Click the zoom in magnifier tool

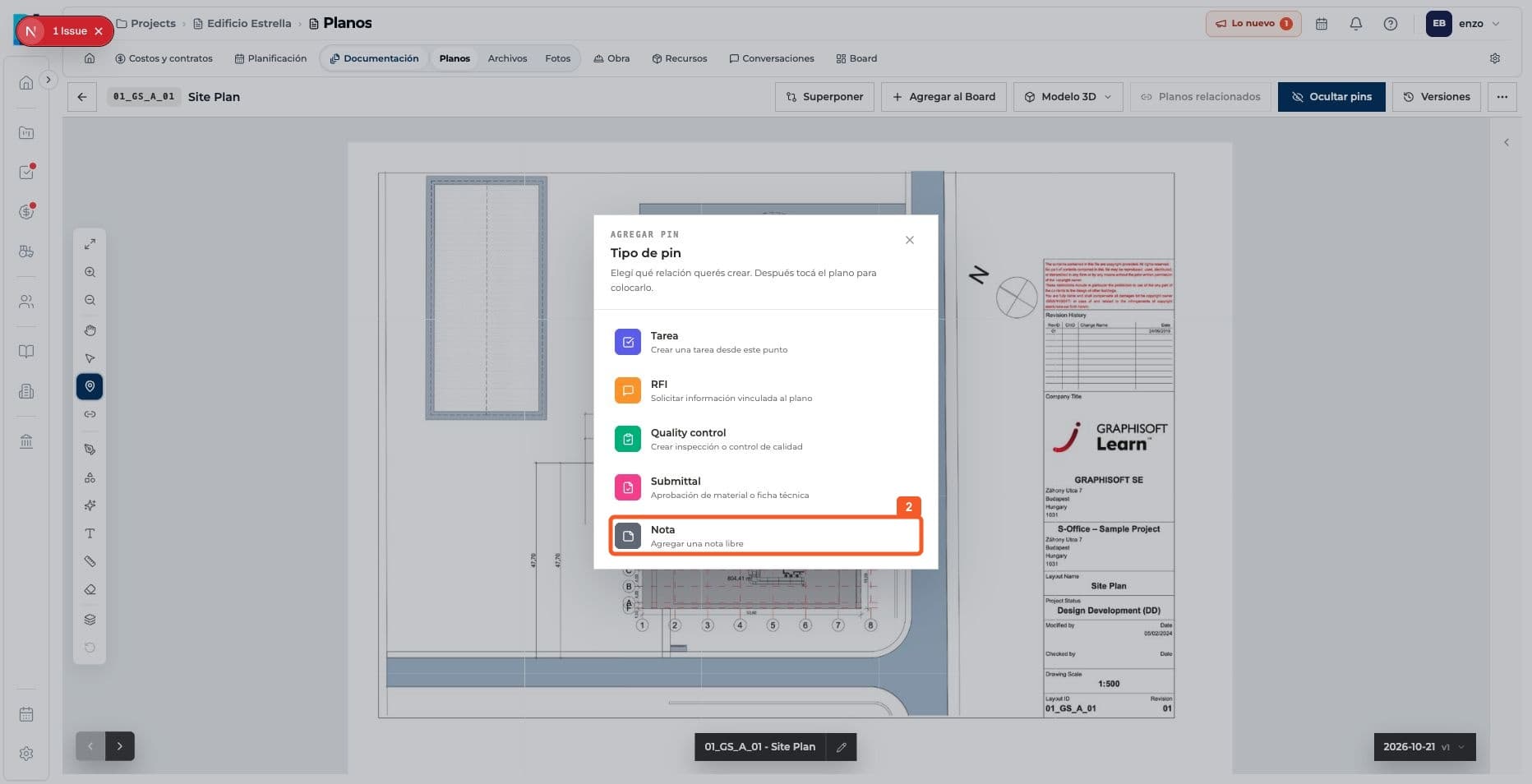[x=90, y=272]
